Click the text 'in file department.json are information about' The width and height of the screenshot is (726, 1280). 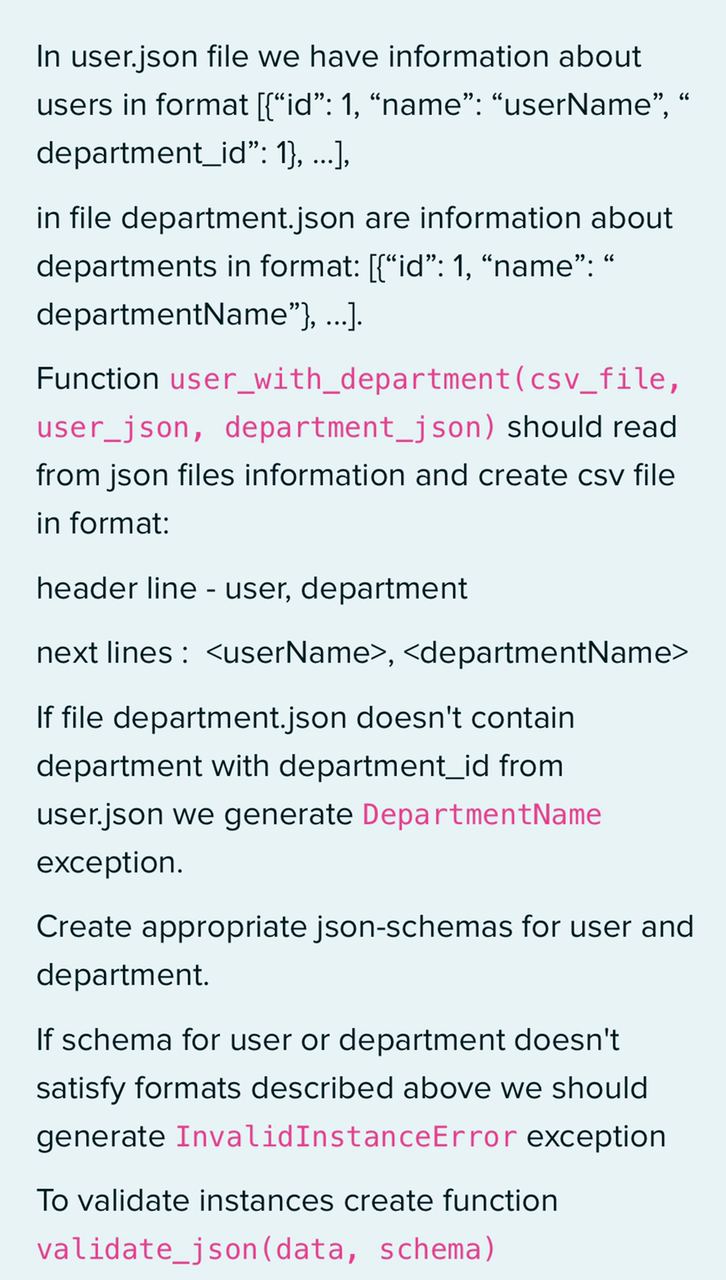click(355, 219)
